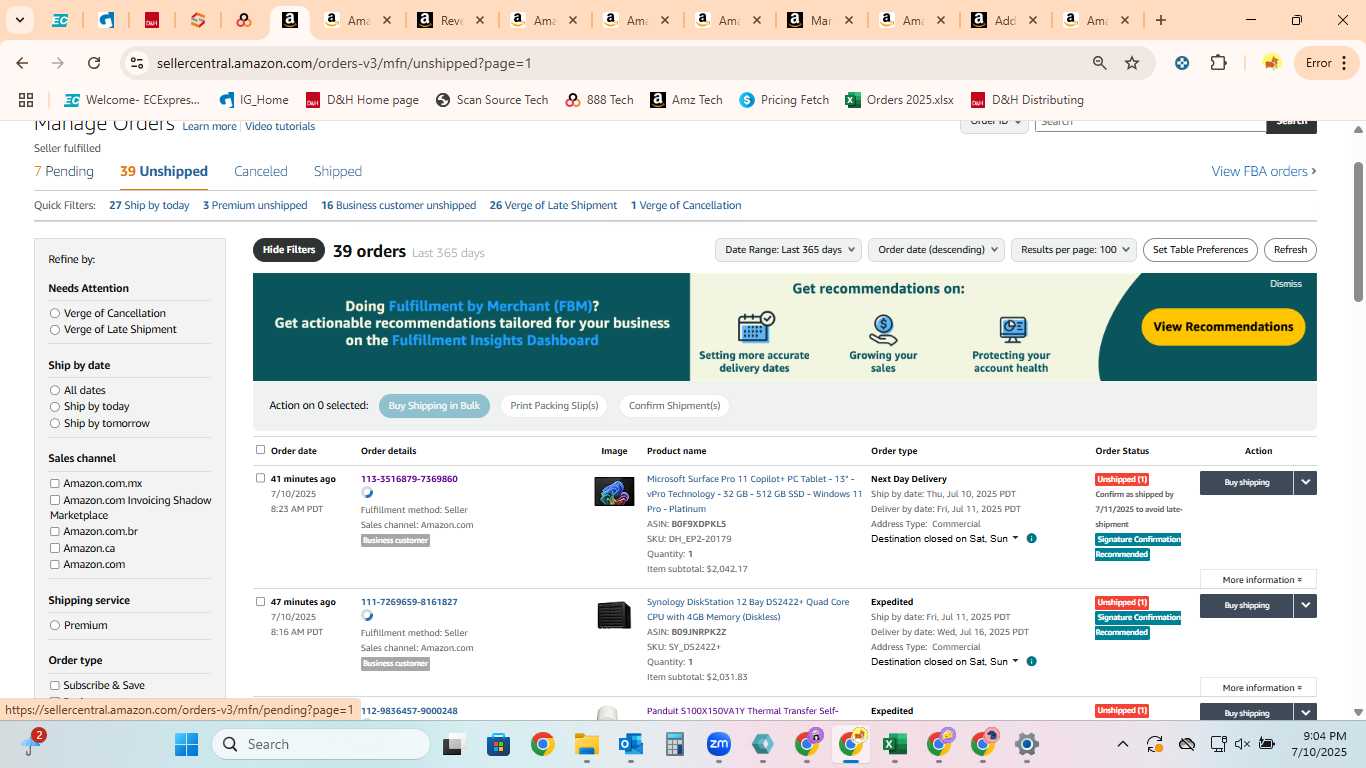Image resolution: width=1366 pixels, height=768 pixels.
Task: Reload the page with browser refresh icon
Action: [x=94, y=63]
